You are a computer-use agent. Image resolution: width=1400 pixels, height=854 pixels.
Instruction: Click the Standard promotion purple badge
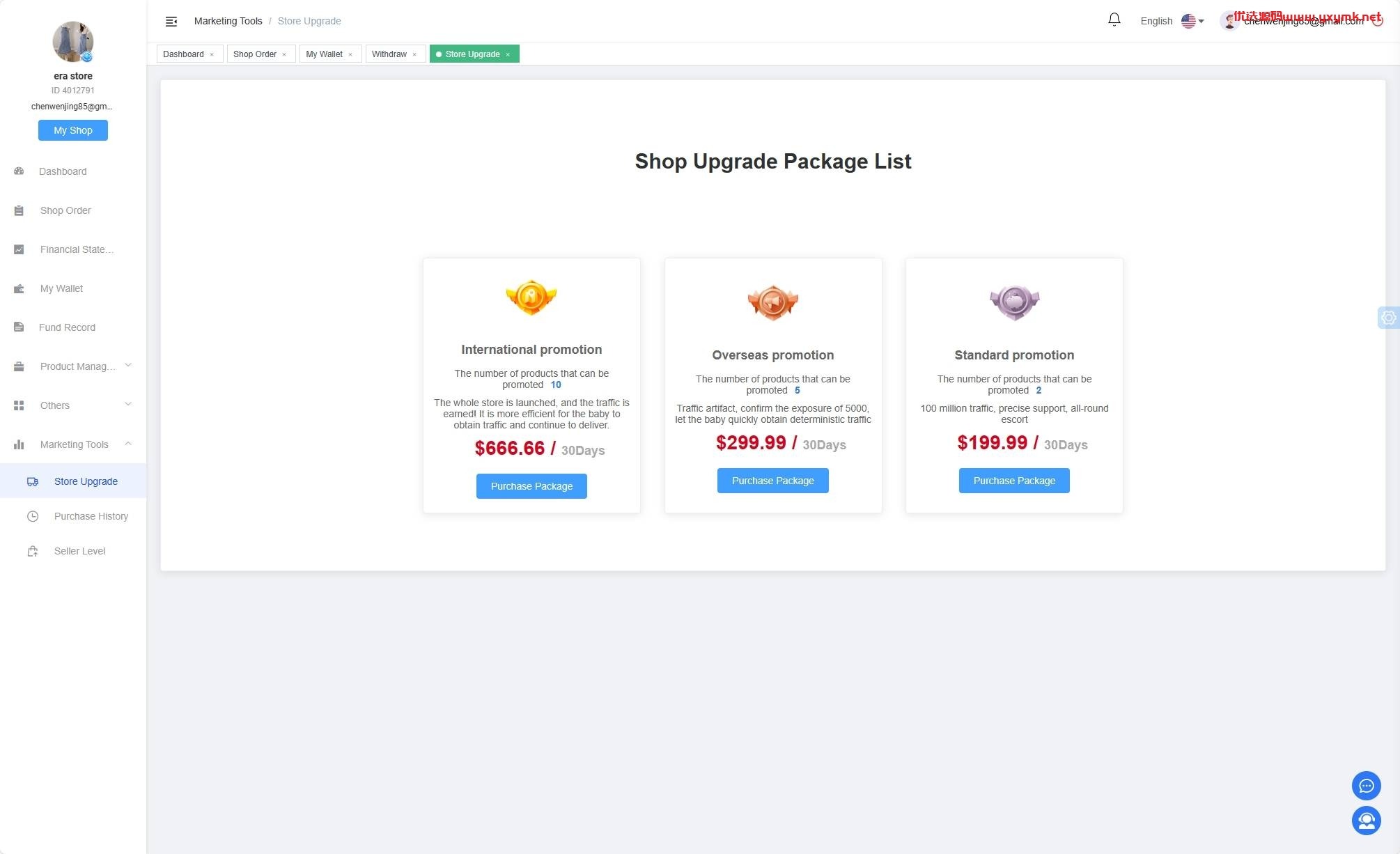pyautogui.click(x=1014, y=302)
